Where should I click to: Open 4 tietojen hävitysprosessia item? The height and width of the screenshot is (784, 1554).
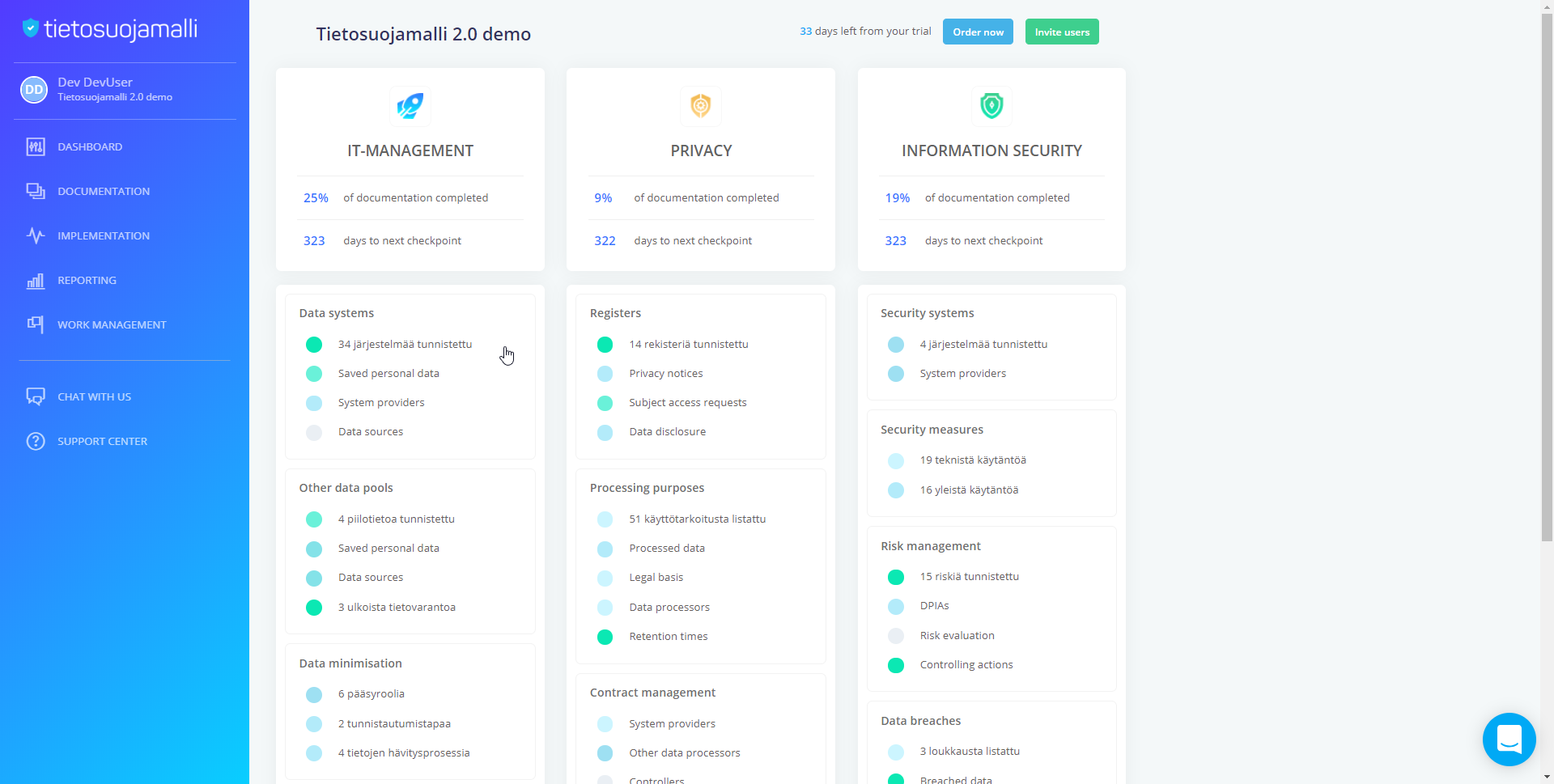pyautogui.click(x=404, y=752)
